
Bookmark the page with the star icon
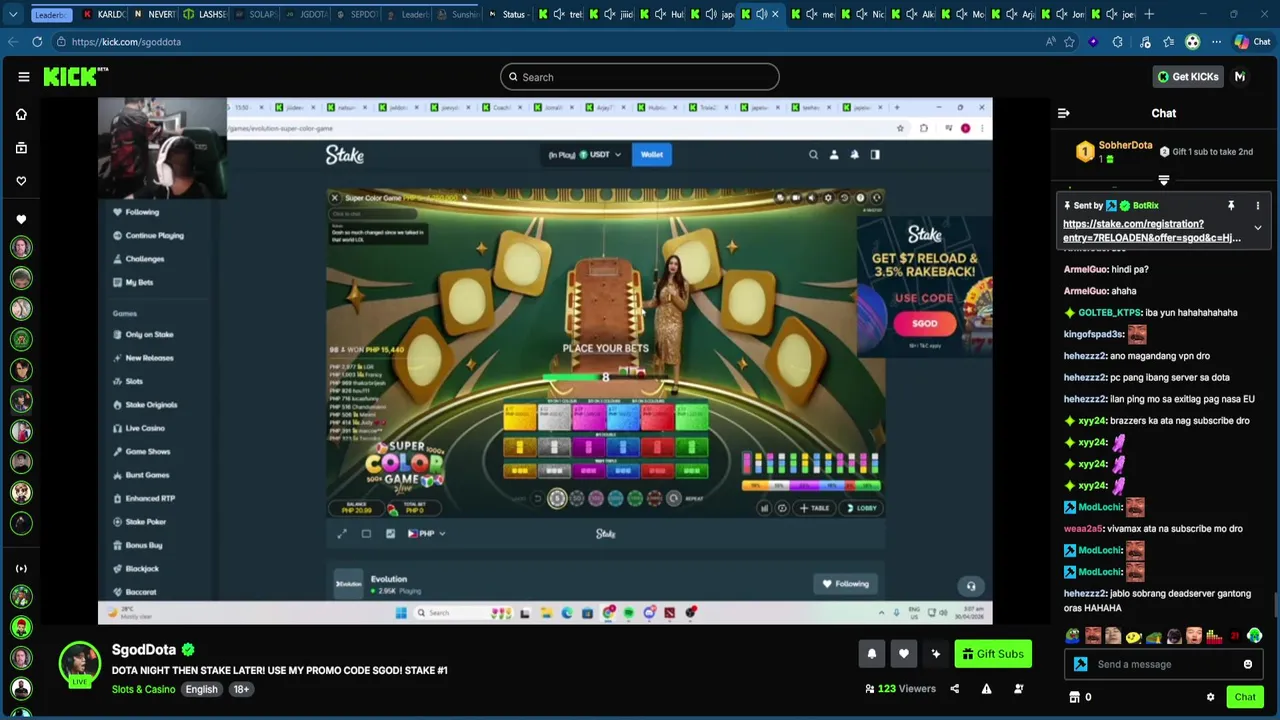(x=1069, y=42)
